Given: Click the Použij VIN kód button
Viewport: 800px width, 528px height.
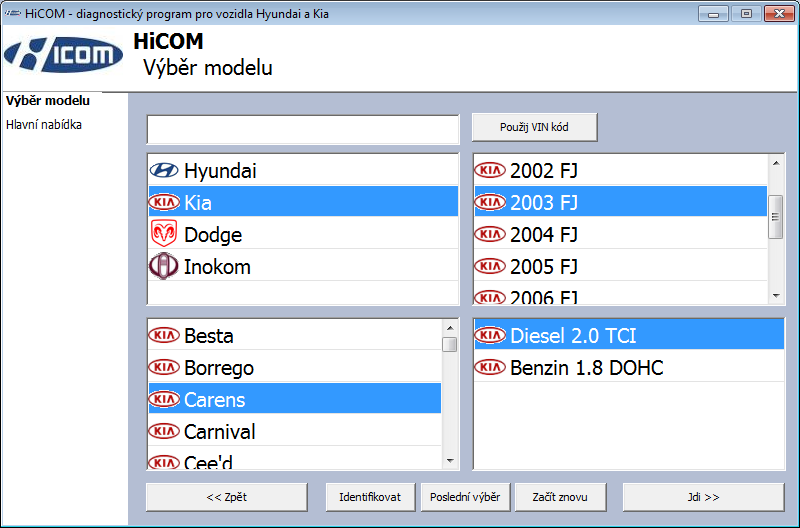Looking at the screenshot, I should click(x=534, y=127).
